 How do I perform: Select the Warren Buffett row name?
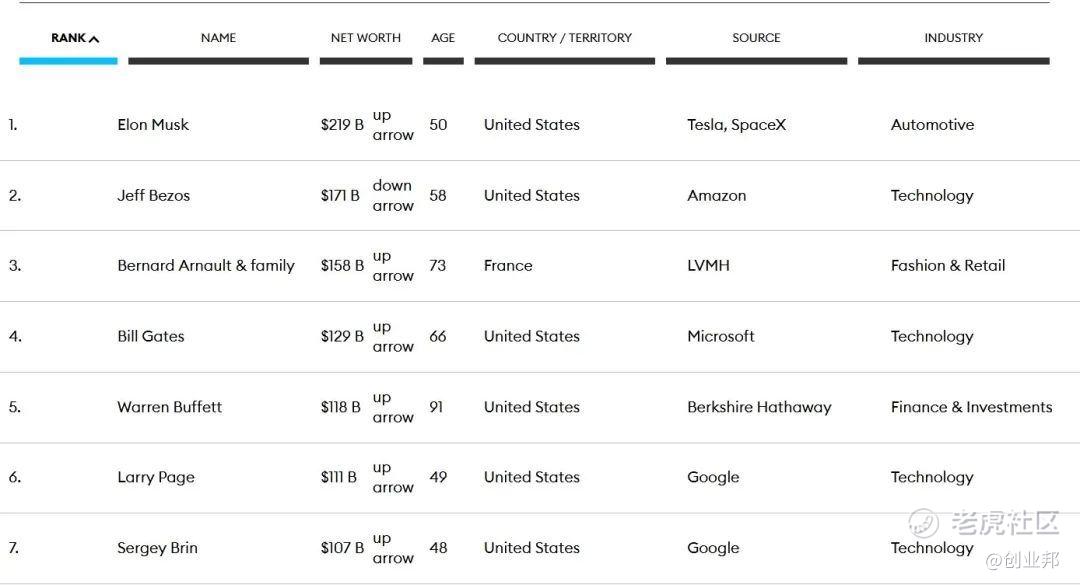click(x=170, y=407)
